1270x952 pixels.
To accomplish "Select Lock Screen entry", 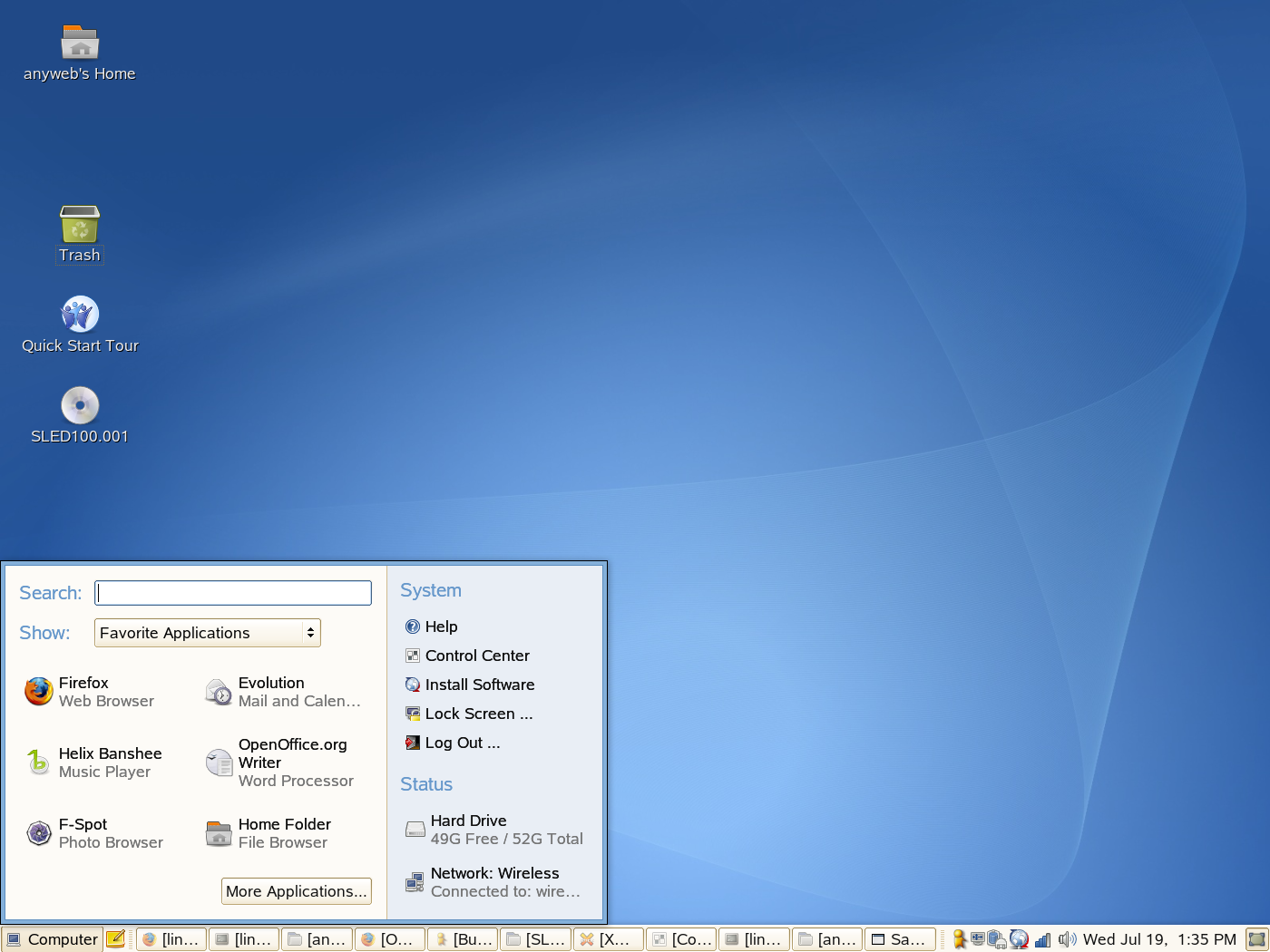I will pos(469,714).
